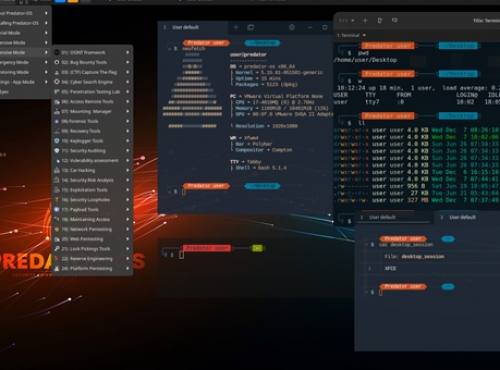Click the Keylogger Tools shield icon
This screenshot has width=500, height=370.
tap(57, 141)
